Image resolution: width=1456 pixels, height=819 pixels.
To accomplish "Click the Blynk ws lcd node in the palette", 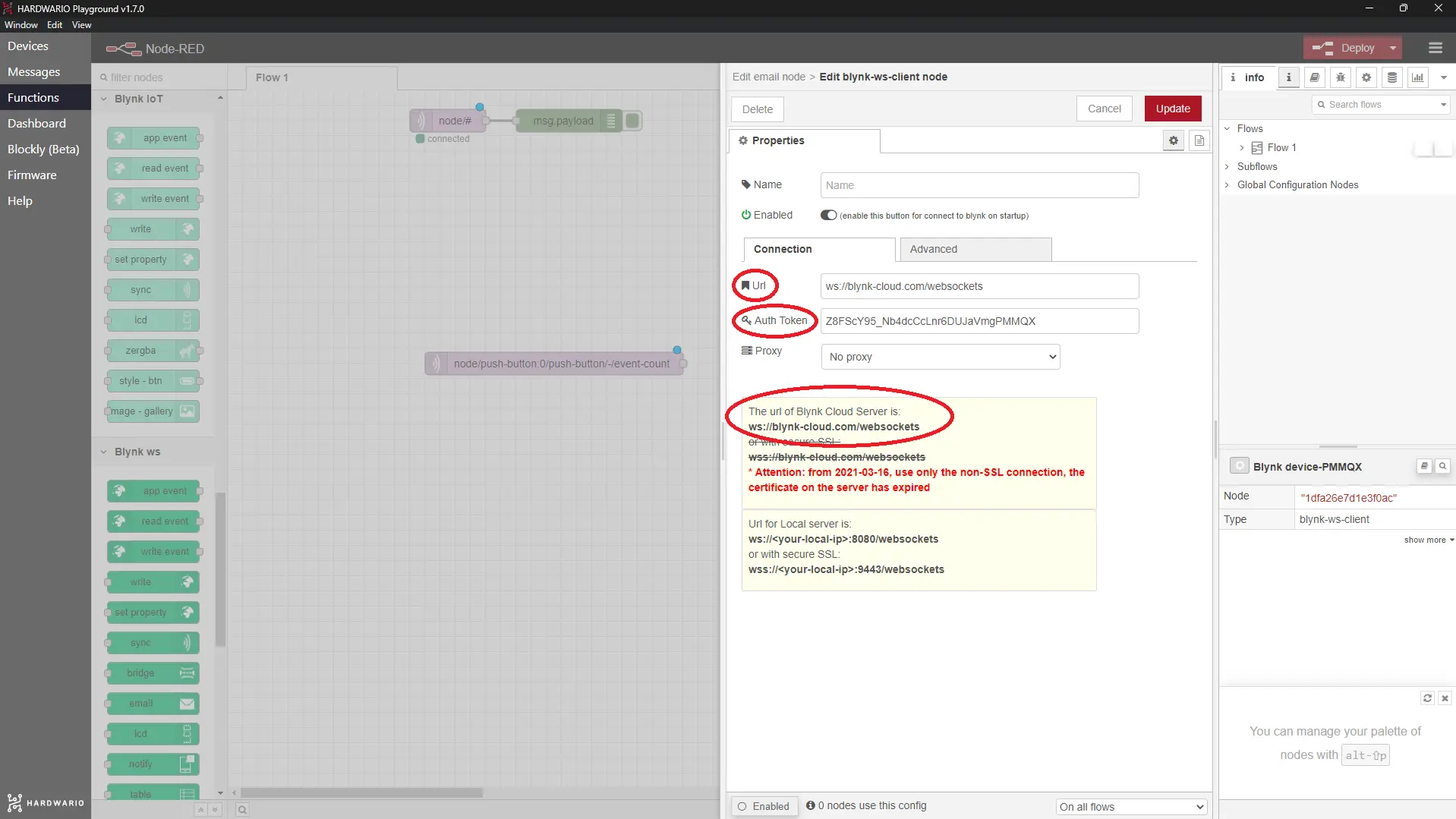I will point(154,734).
